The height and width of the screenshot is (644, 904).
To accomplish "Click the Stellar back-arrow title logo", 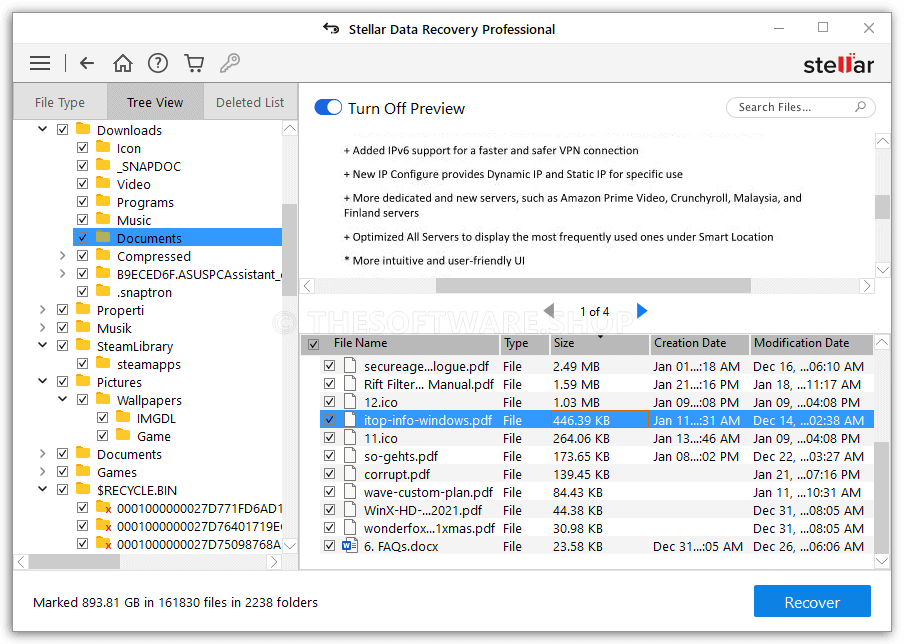I will [331, 28].
